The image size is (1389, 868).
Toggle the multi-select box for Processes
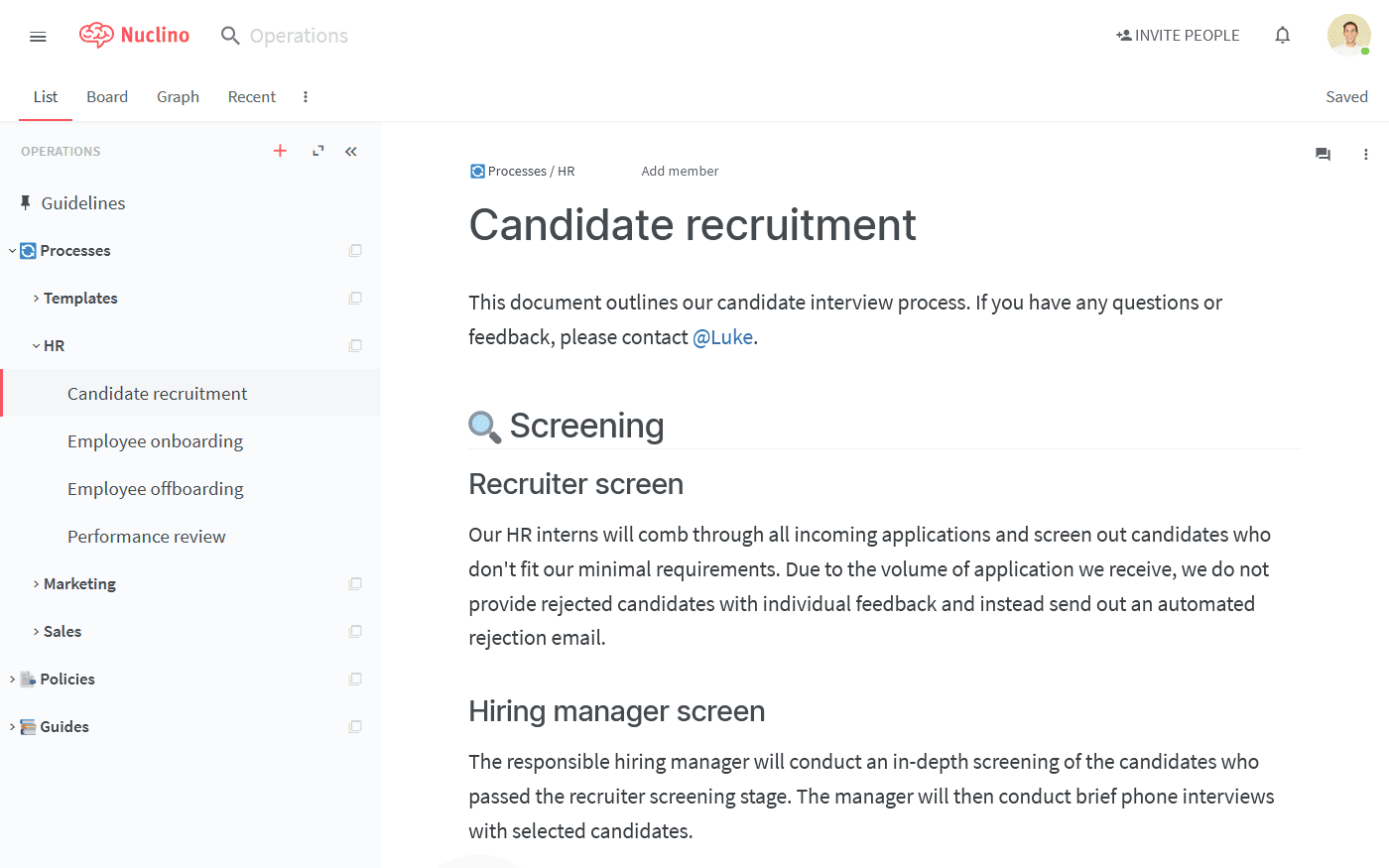[x=355, y=251]
